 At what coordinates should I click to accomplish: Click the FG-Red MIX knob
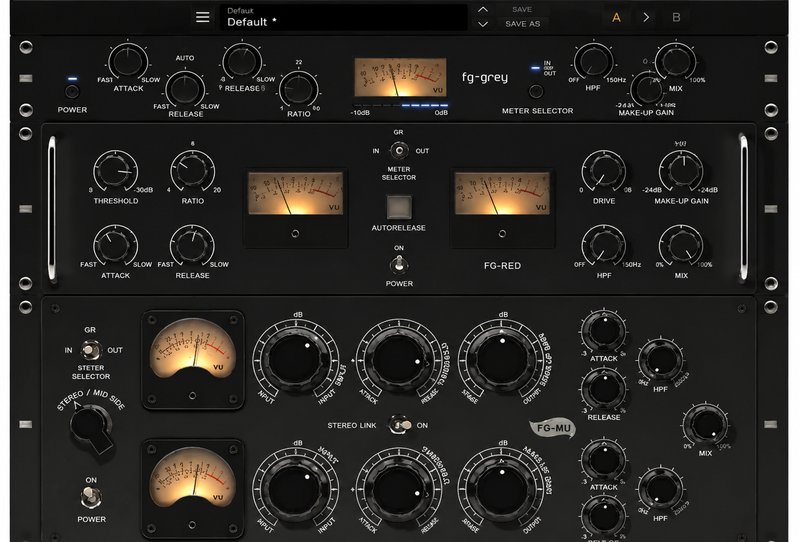pyautogui.click(x=681, y=245)
